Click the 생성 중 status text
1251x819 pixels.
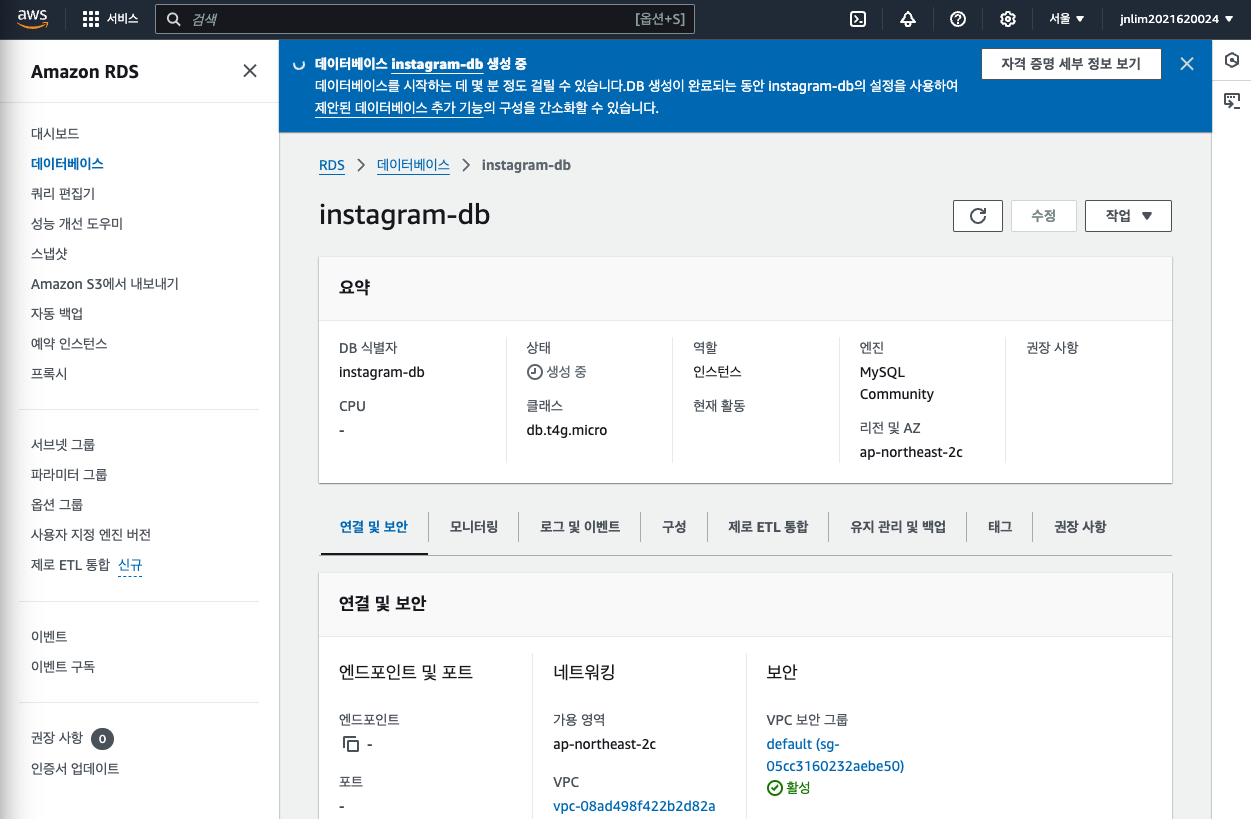(x=566, y=372)
